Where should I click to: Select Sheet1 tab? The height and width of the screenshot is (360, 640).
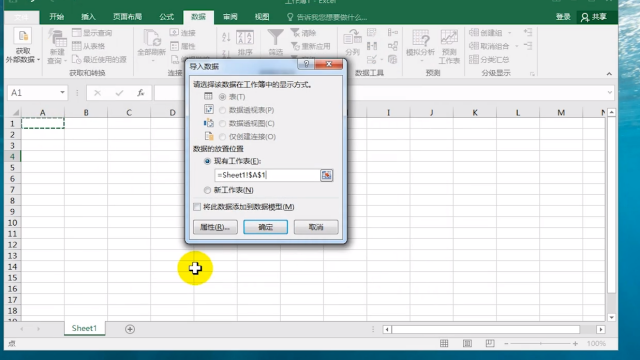(84, 328)
